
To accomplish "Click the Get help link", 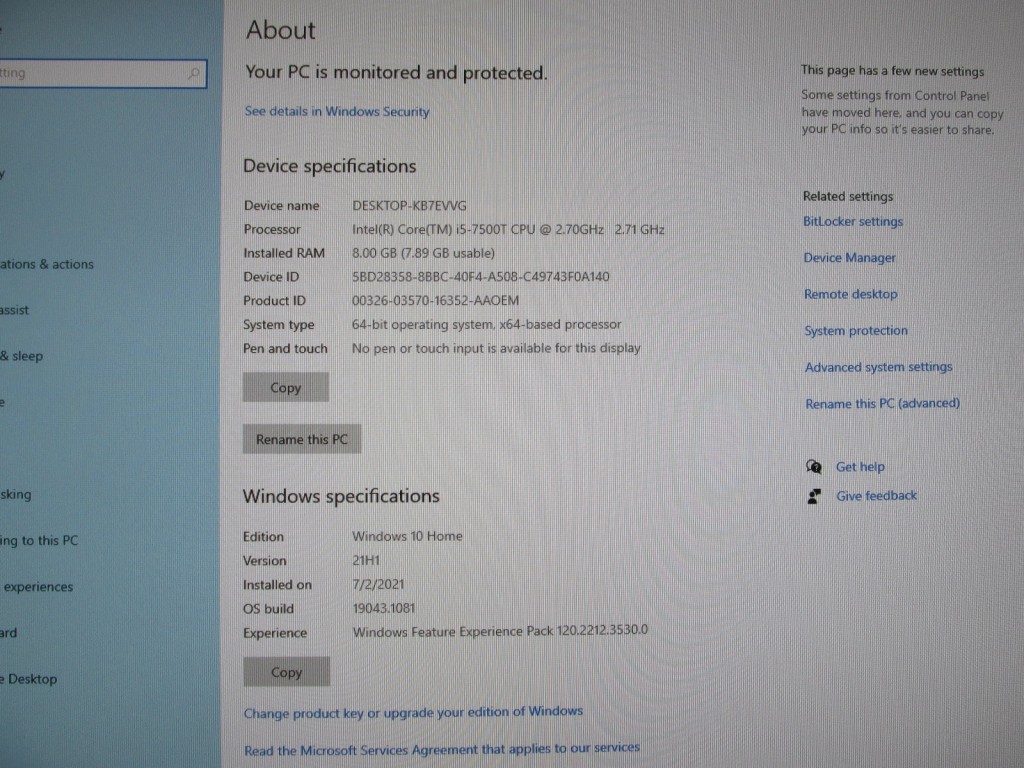I will click(861, 467).
